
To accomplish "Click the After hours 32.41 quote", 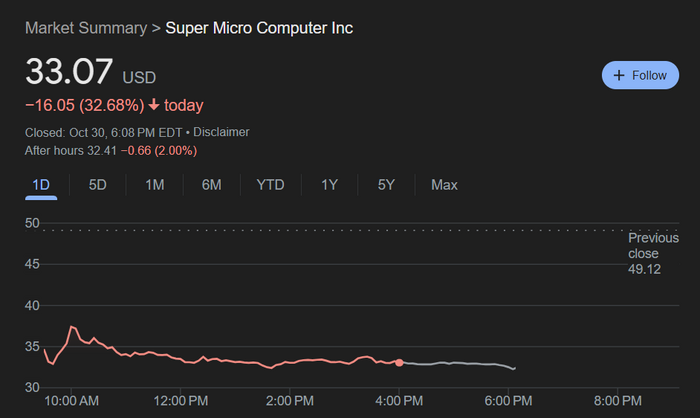I will (x=71, y=150).
